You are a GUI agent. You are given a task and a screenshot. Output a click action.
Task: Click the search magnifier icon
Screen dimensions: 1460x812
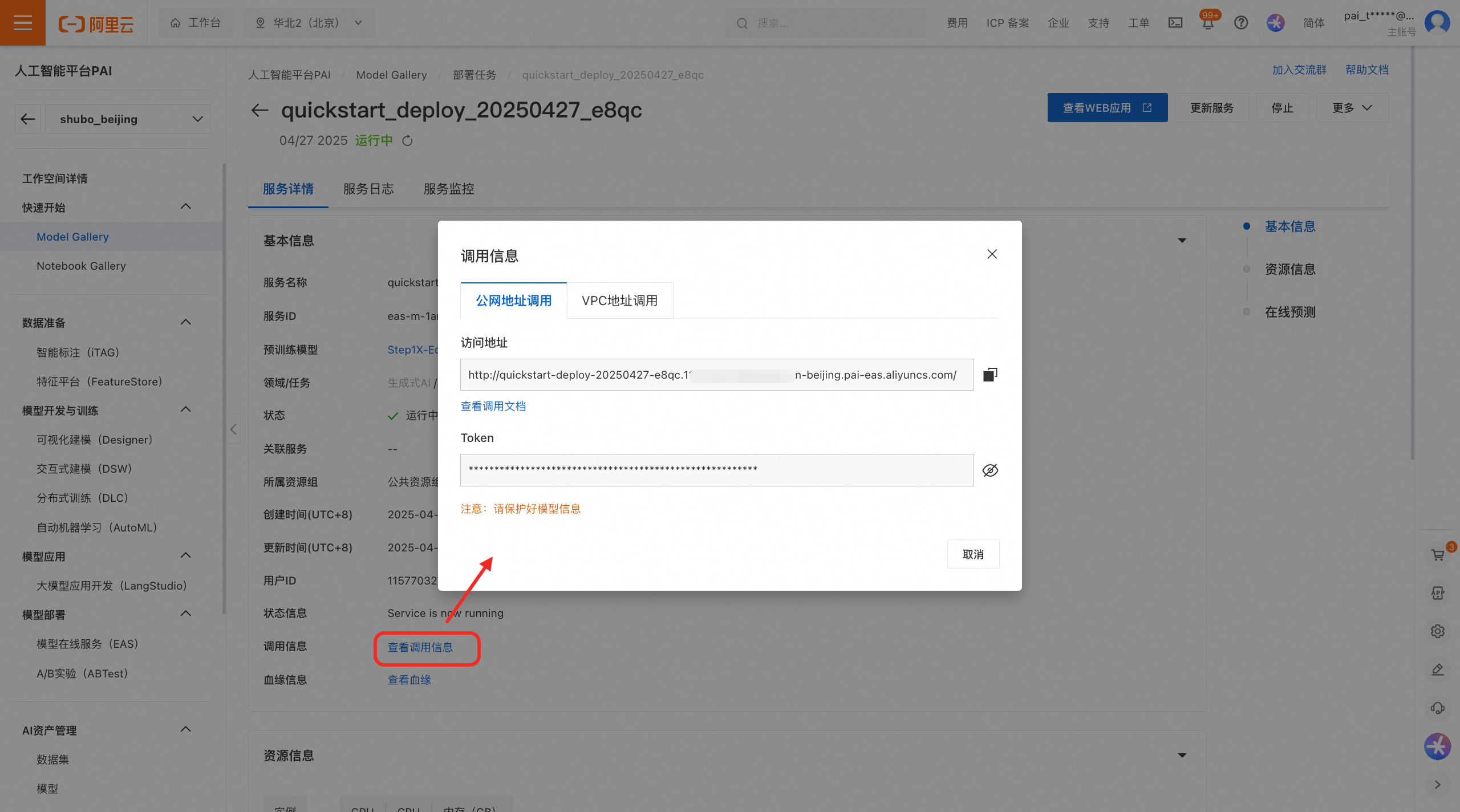click(x=742, y=23)
